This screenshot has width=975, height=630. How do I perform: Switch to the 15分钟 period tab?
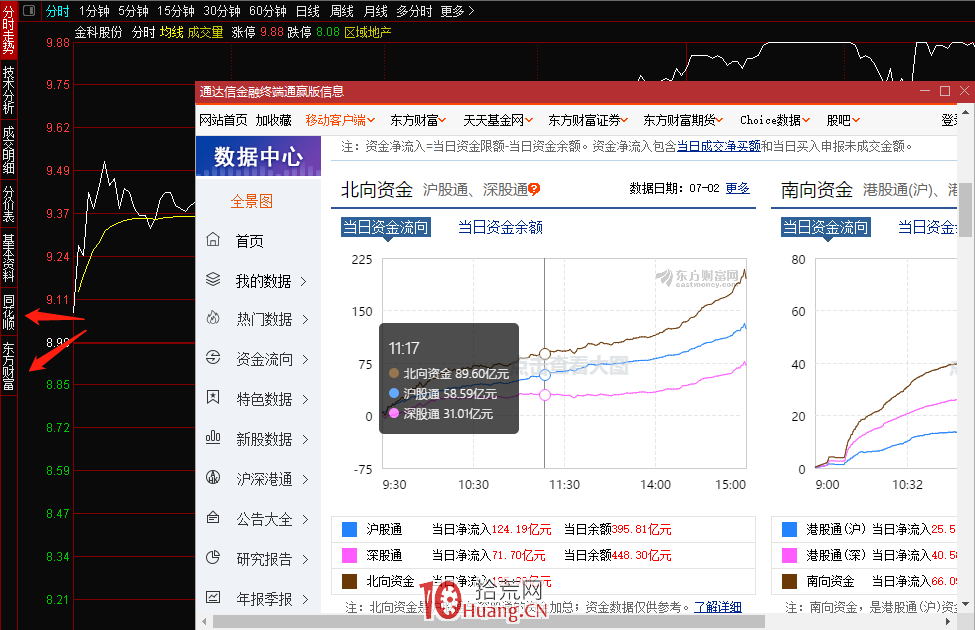[175, 11]
